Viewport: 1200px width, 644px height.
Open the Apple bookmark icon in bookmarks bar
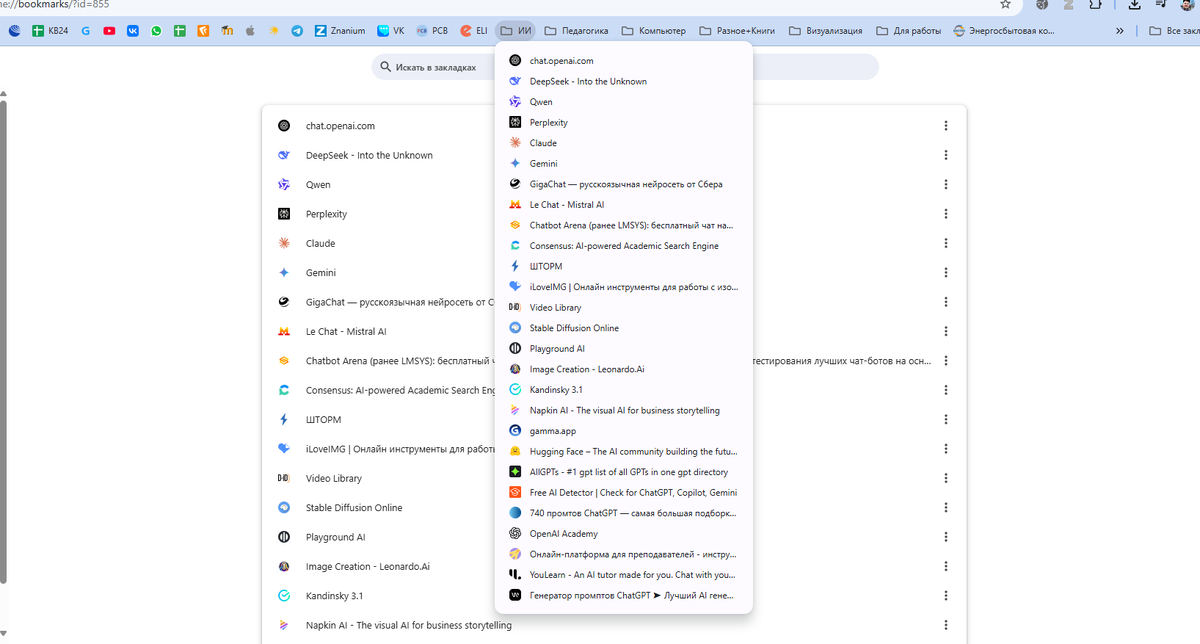point(250,31)
